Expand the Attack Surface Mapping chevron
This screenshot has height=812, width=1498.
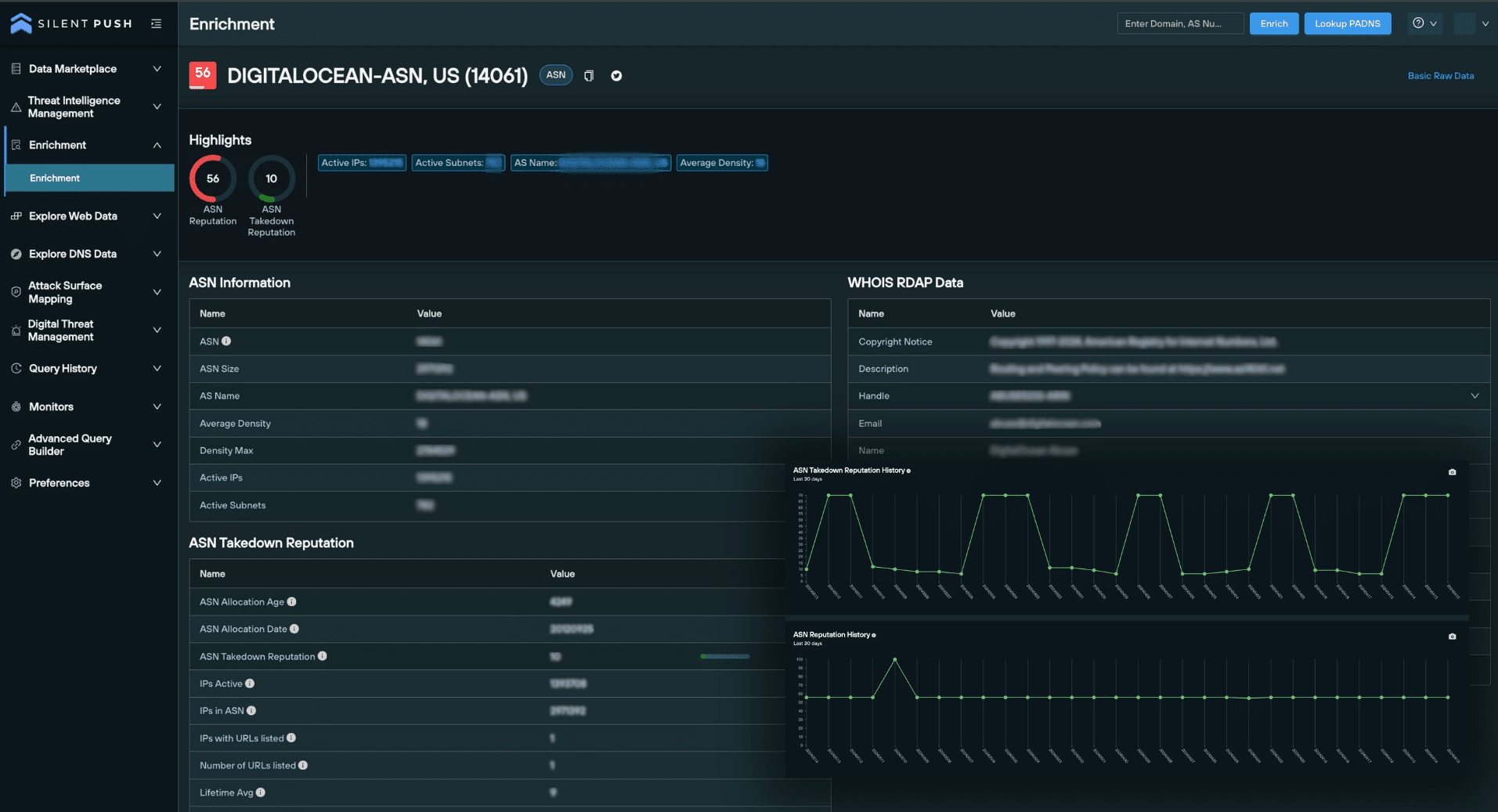[x=157, y=292]
